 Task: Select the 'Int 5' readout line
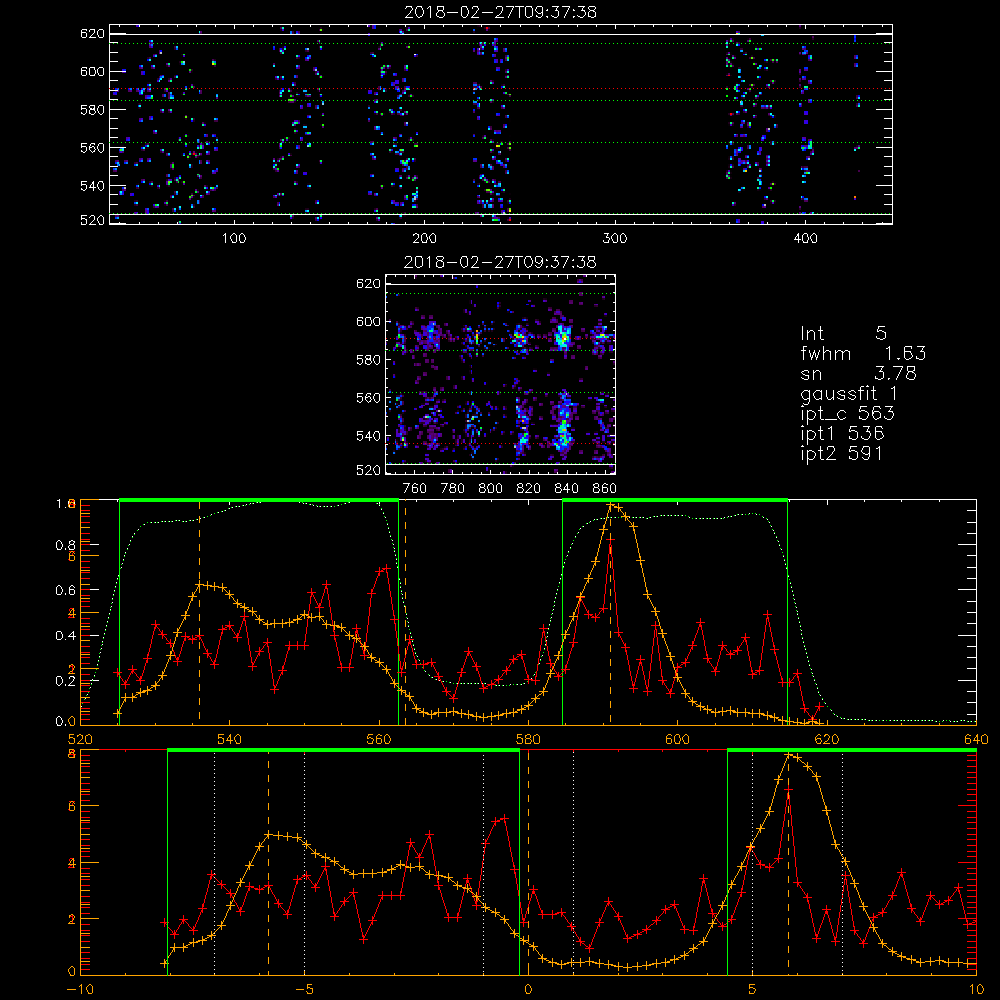844,333
